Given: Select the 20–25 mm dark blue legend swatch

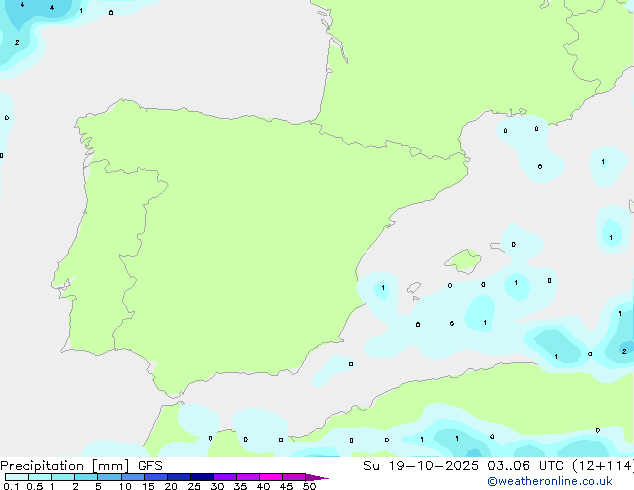Looking at the screenshot, I should tap(179, 477).
